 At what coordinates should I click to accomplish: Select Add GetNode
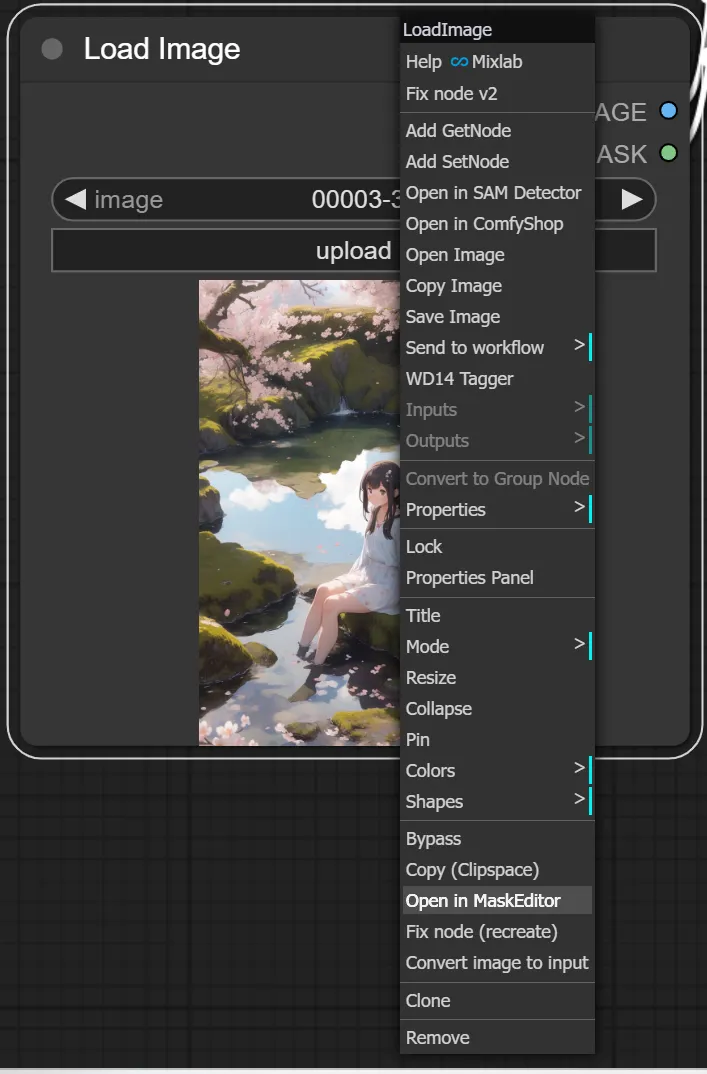(x=497, y=131)
